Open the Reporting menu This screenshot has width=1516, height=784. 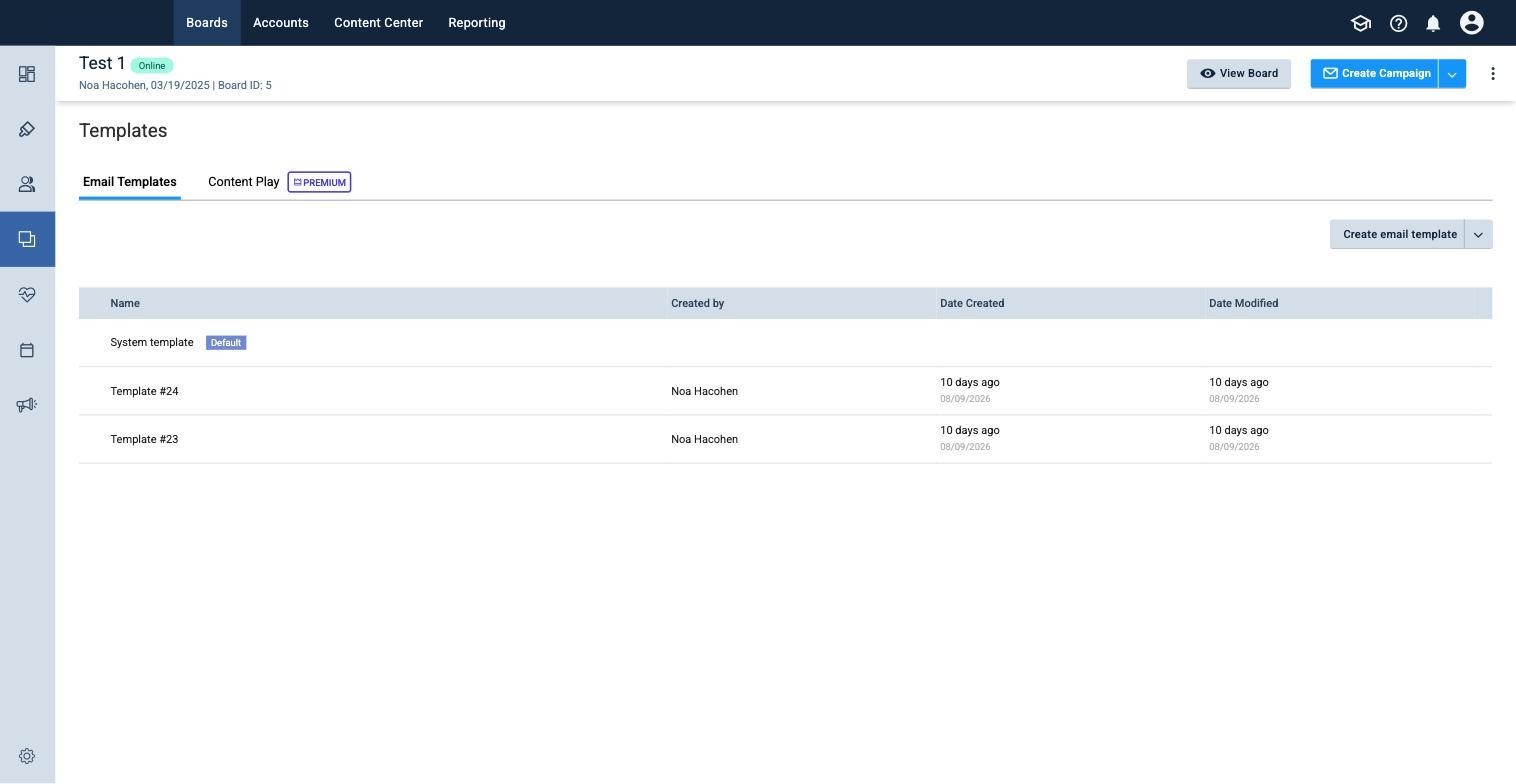coord(476,22)
